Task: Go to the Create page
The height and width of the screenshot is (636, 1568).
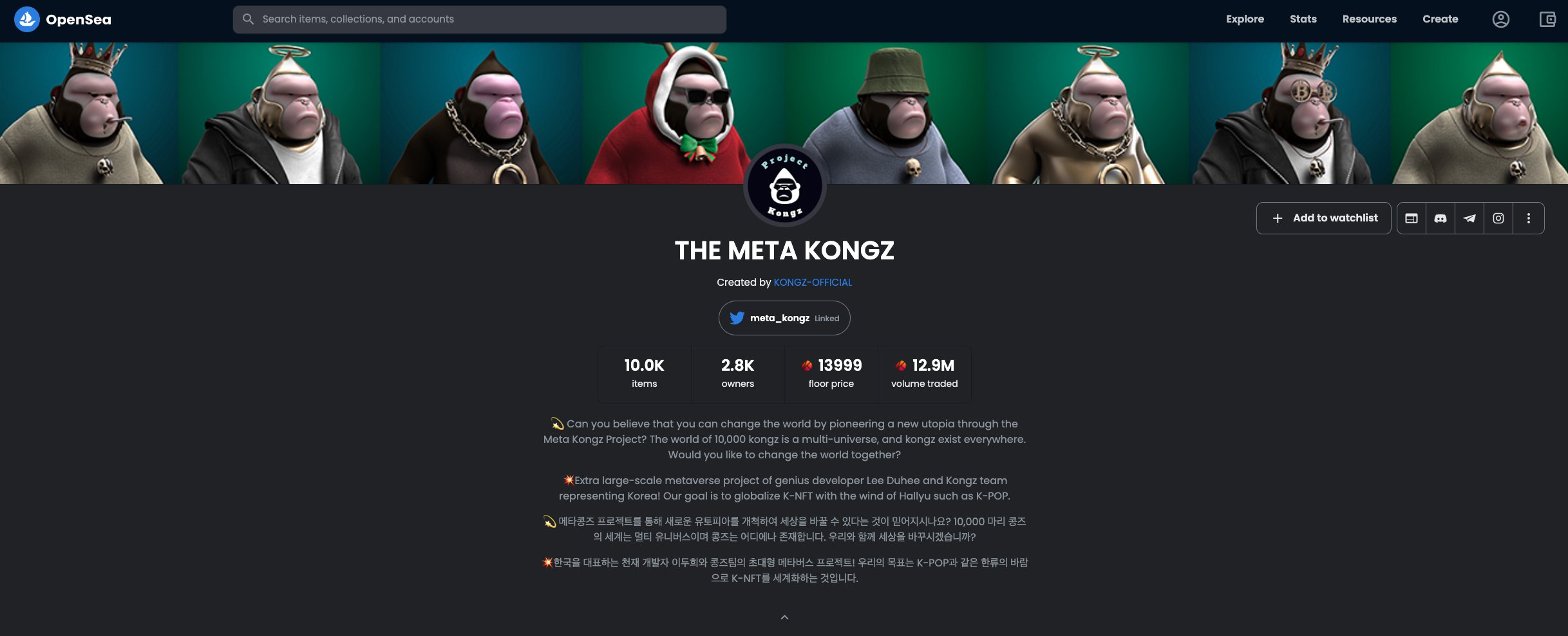Action: pyautogui.click(x=1440, y=19)
